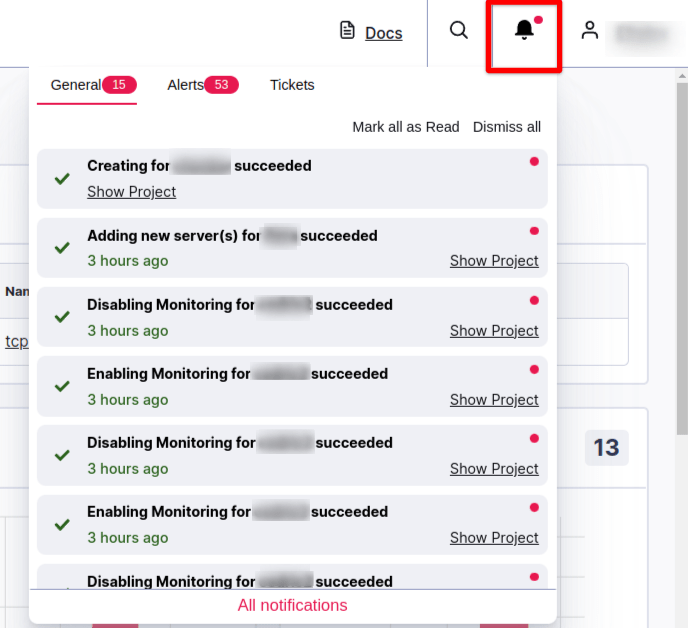688x628 pixels.
Task: Click the notification bell icon
Action: click(524, 32)
